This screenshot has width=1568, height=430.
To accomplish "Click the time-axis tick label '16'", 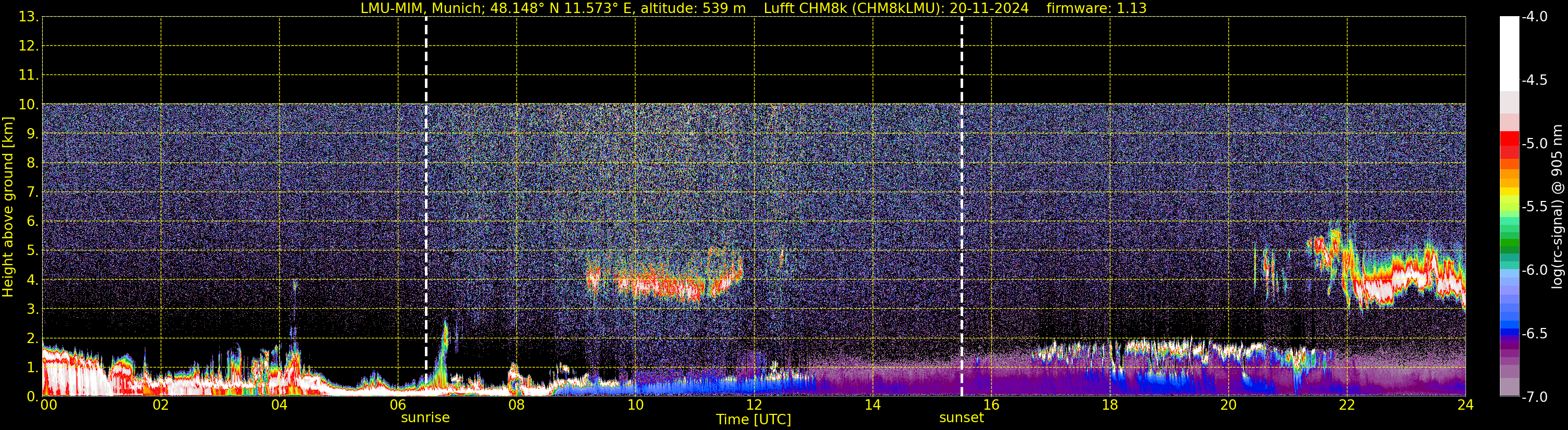I will tap(992, 405).
